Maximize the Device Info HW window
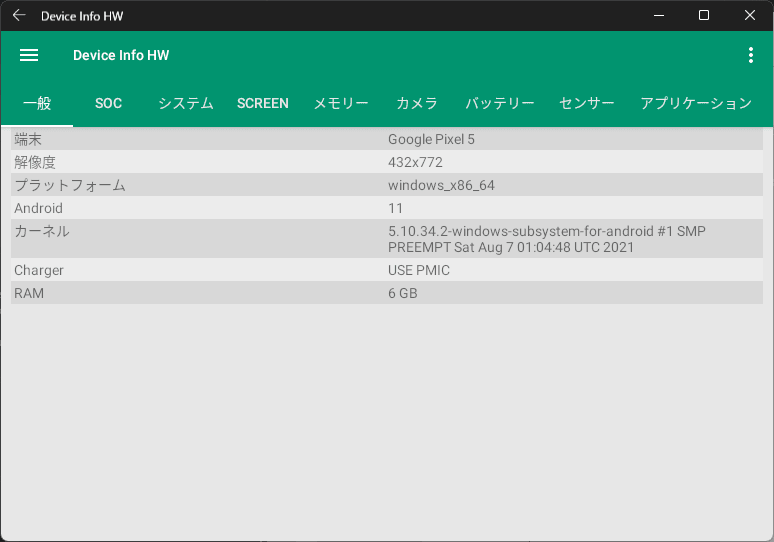This screenshot has width=774, height=542. 704,15
